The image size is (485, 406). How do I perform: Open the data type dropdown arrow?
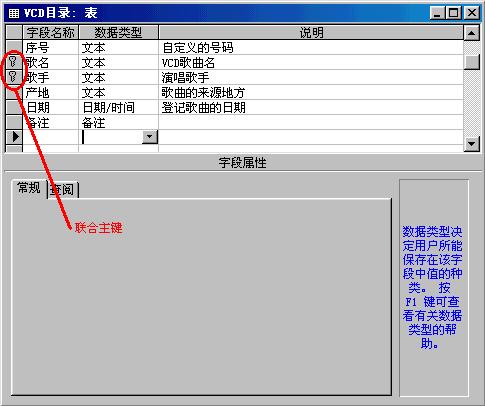coord(150,137)
